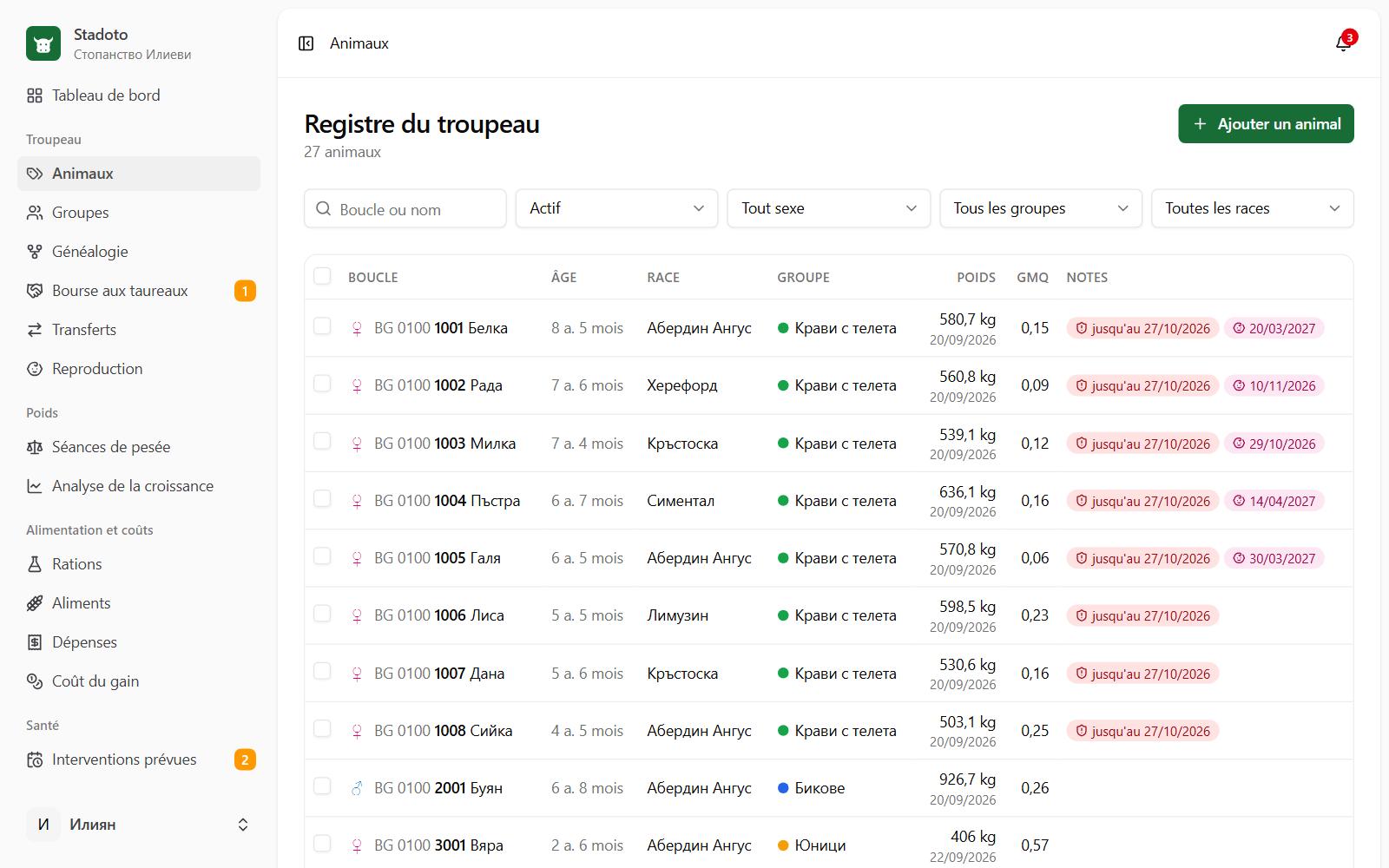
Task: Open the Toutes les races dropdown
Action: (x=1253, y=208)
